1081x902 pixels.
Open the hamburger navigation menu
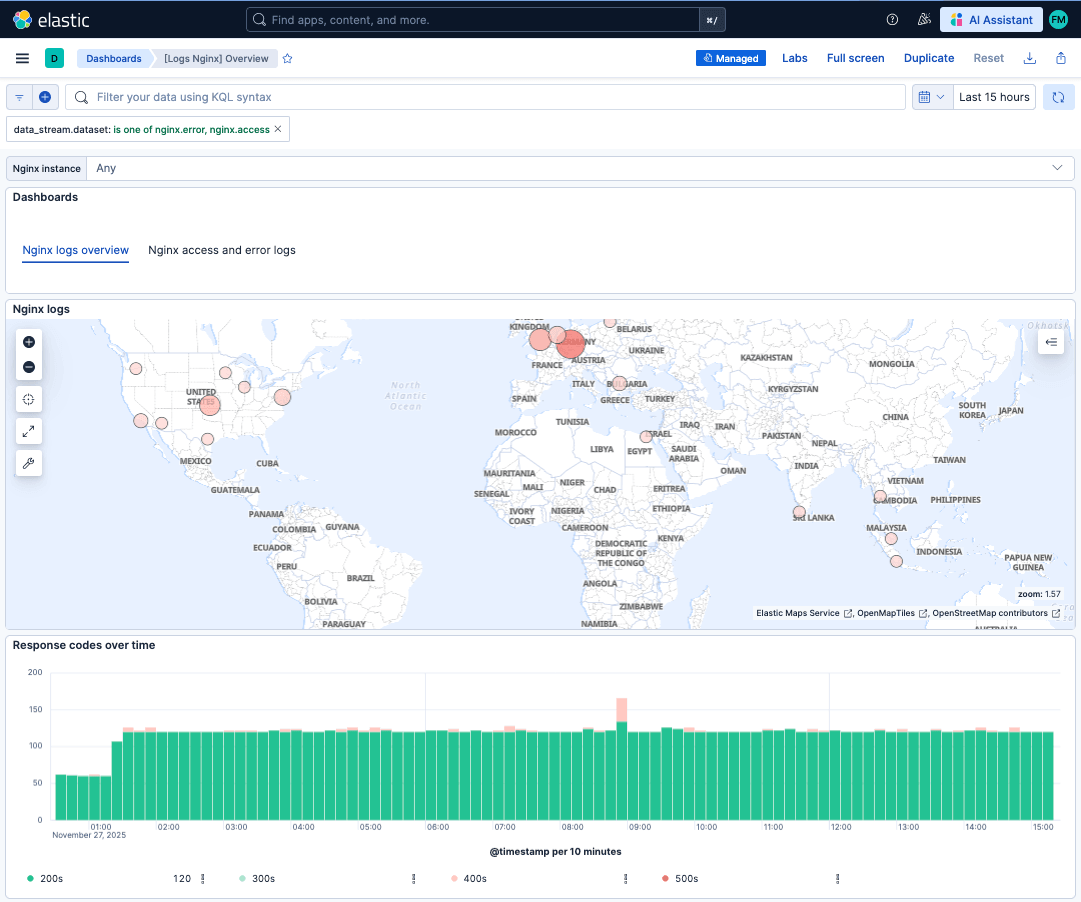[22, 58]
